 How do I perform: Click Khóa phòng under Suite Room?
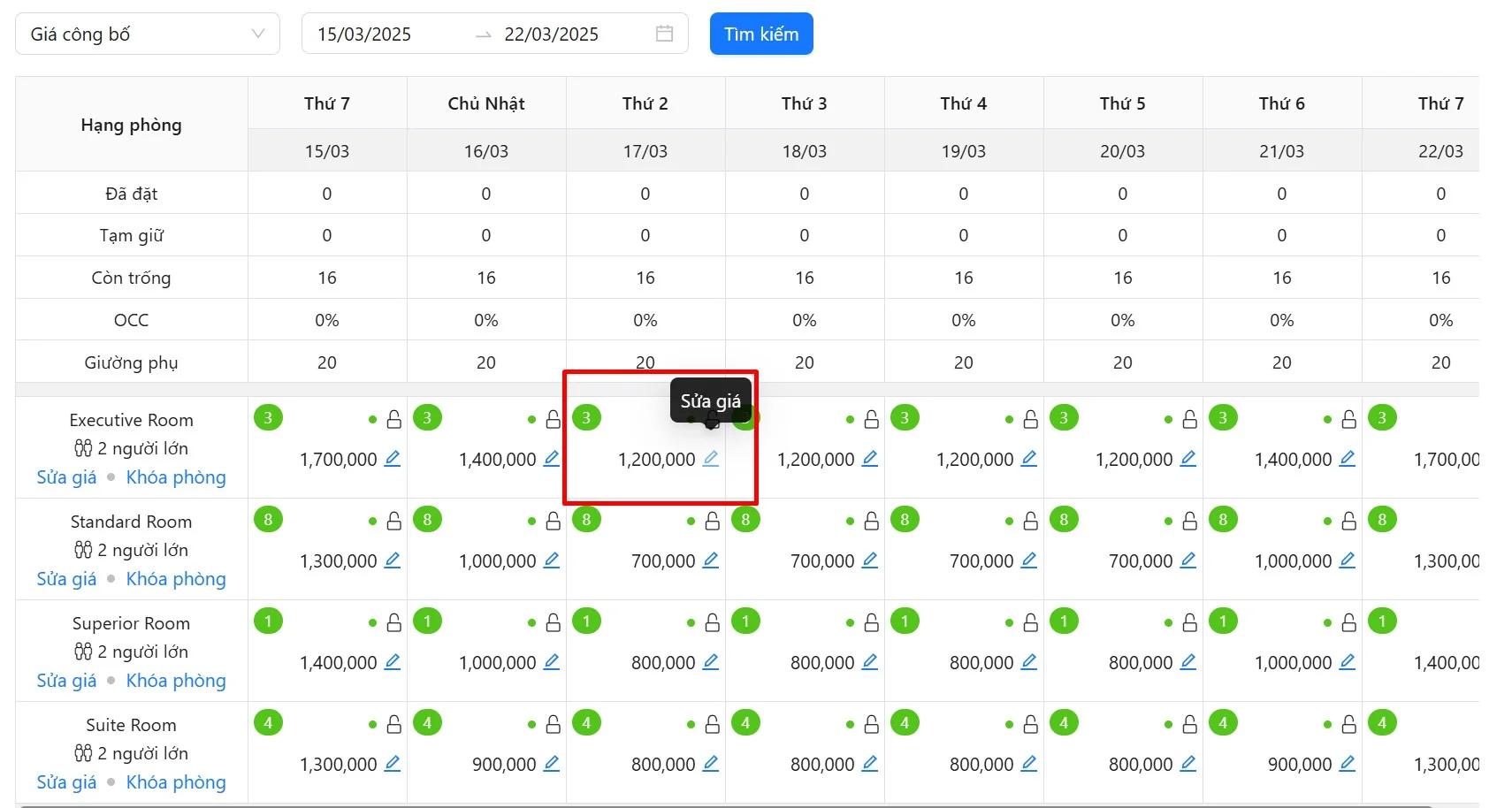point(176,782)
